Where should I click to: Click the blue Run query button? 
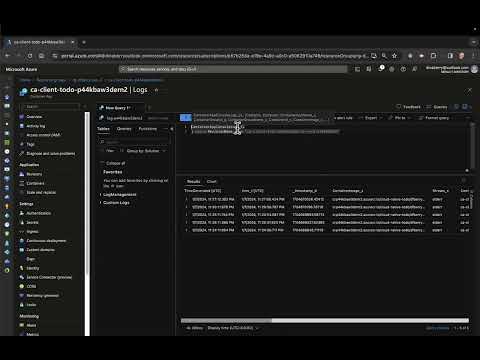(x=186, y=117)
